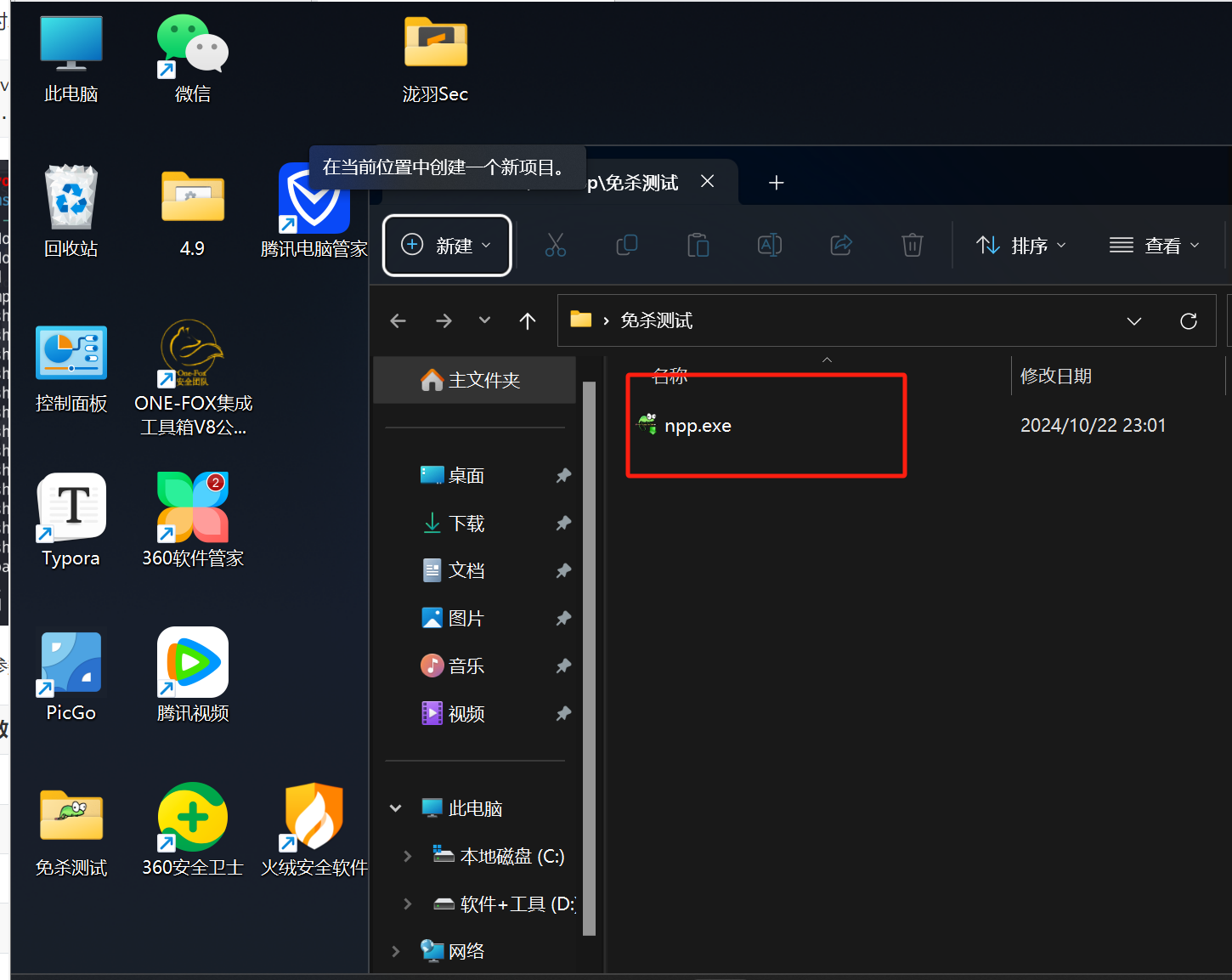Click the Delete trash icon
Screen dimensions: 1232x980
click(912, 246)
